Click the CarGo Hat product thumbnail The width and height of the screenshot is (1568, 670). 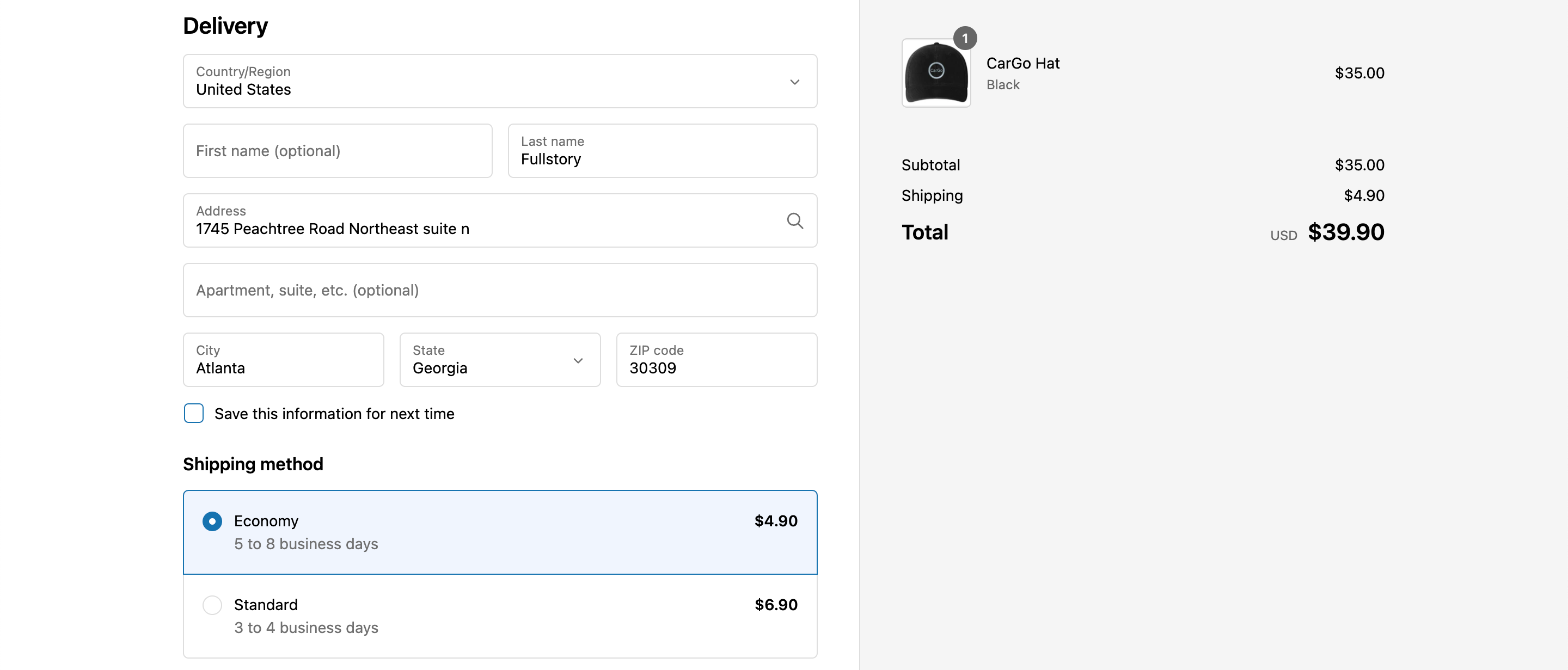pos(935,73)
